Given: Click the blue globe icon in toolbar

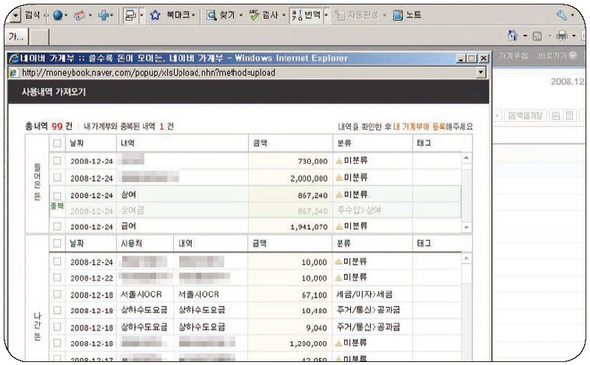Looking at the screenshot, I should click(x=57, y=15).
